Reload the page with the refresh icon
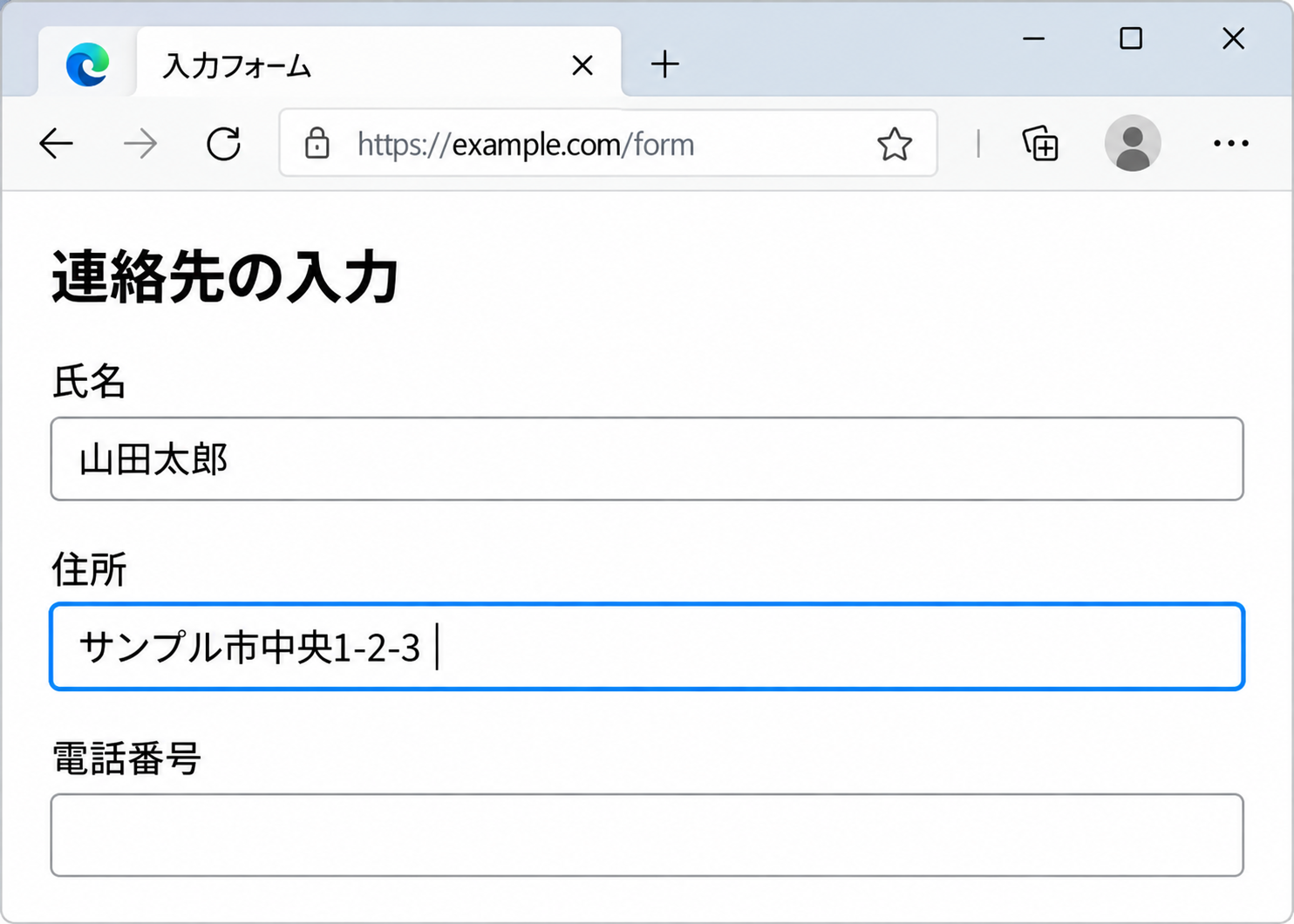This screenshot has width=1294, height=924. point(224,144)
